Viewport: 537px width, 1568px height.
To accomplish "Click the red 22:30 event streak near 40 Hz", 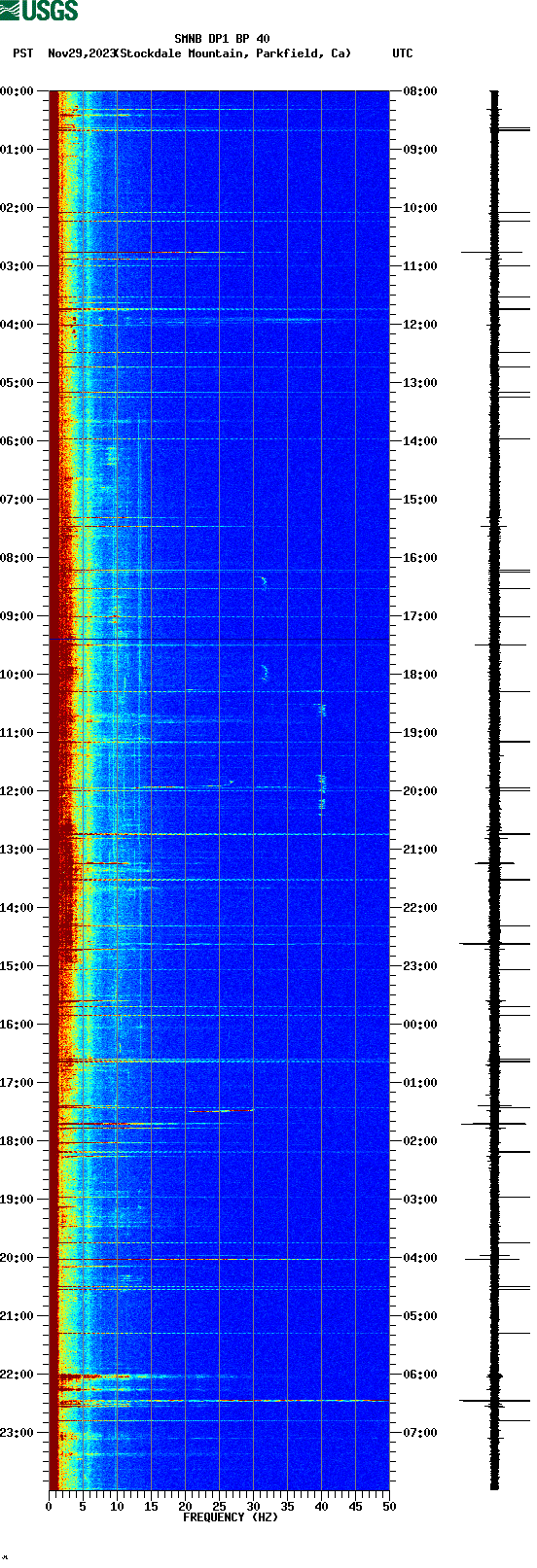I will (321, 1401).
